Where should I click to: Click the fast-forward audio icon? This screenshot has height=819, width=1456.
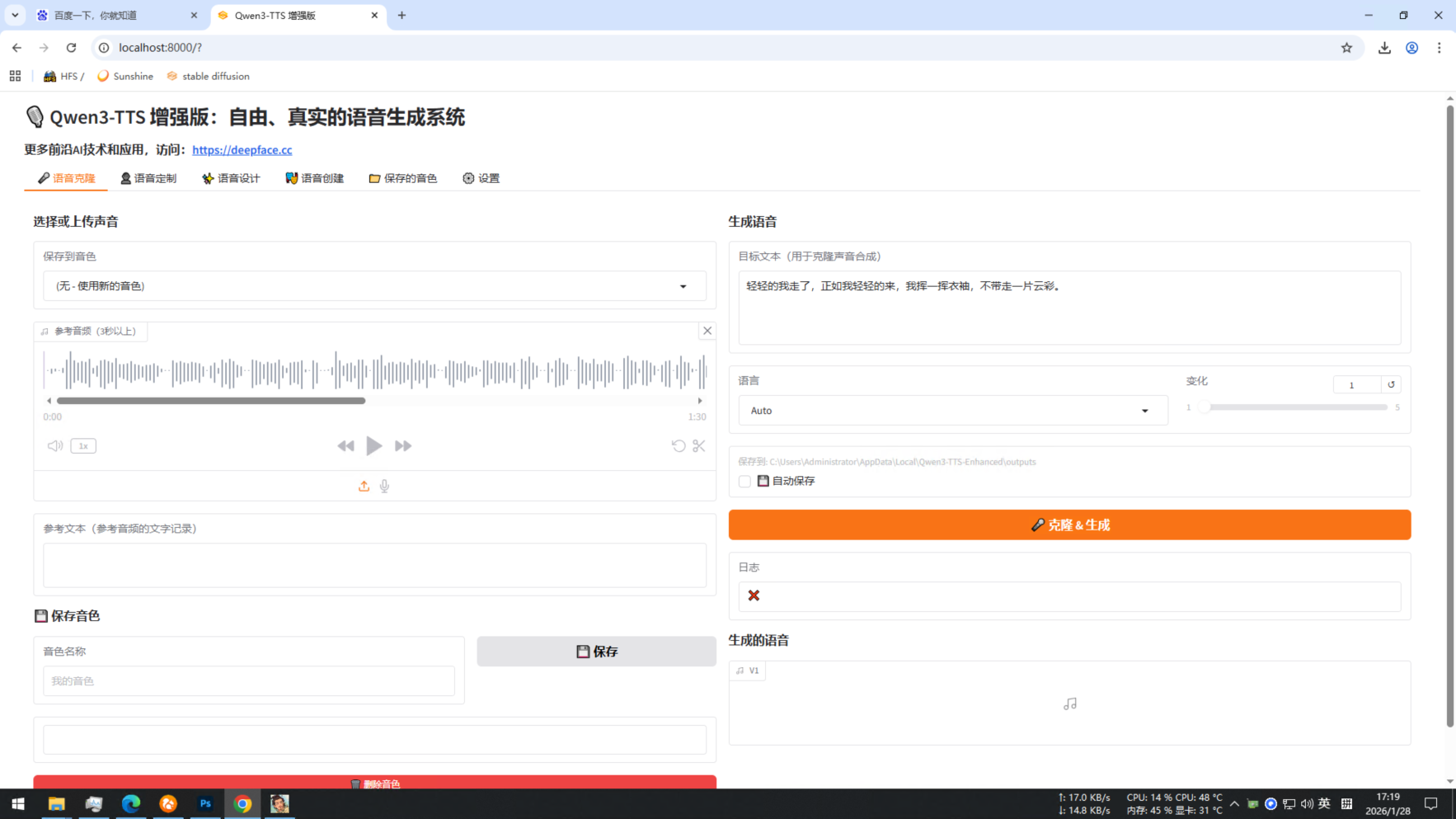pyautogui.click(x=403, y=446)
